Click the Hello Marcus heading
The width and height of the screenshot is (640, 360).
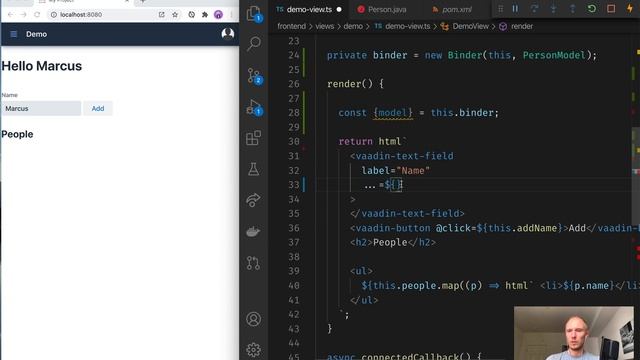(42, 66)
